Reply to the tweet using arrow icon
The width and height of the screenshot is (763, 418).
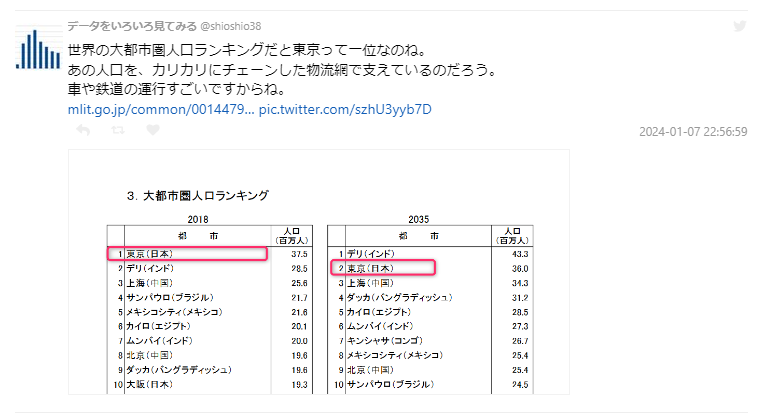tap(83, 130)
